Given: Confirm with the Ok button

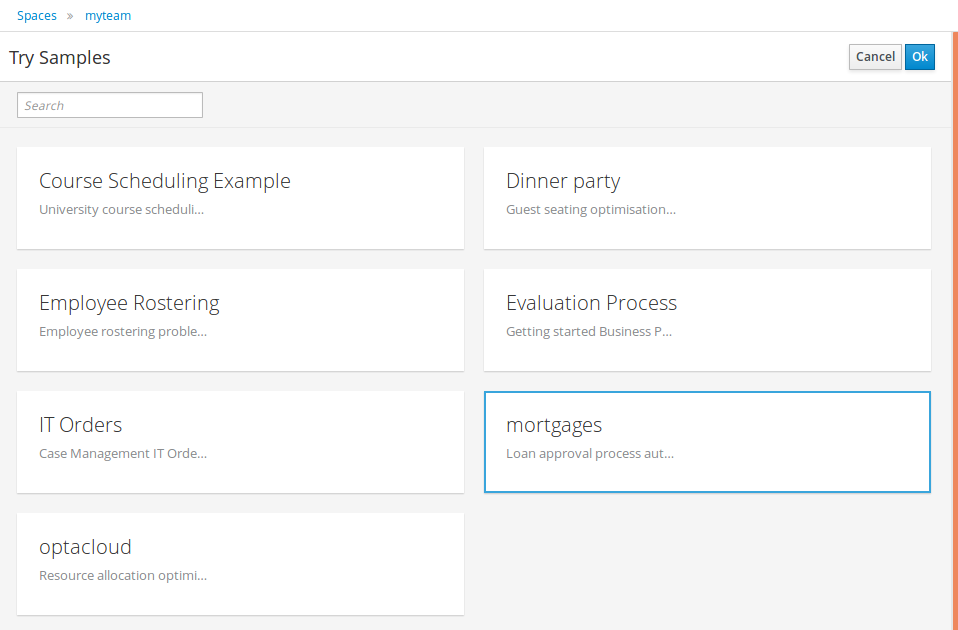Looking at the screenshot, I should click(919, 57).
